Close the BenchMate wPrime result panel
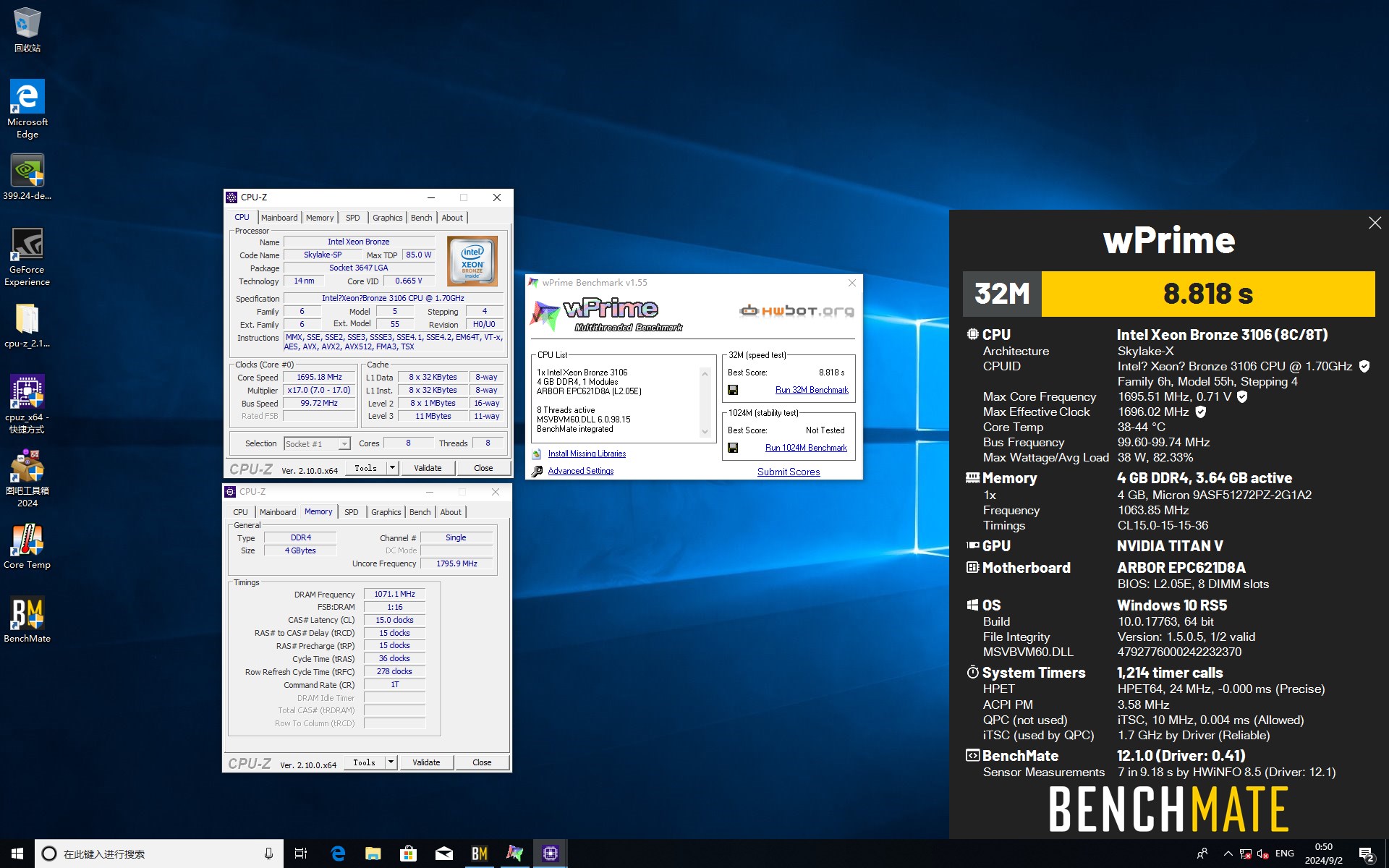This screenshot has height=868, width=1389. coord(1375,223)
